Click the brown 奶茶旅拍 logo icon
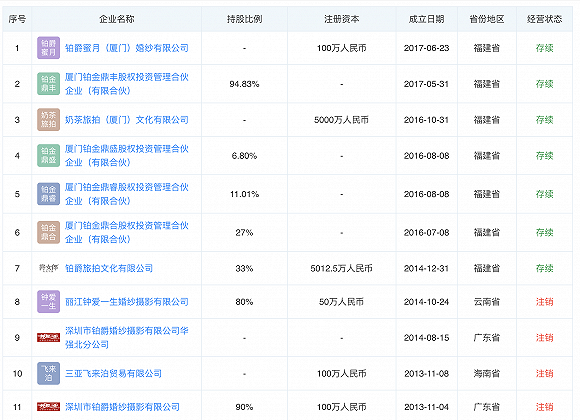Image resolution: width=580 pixels, height=420 pixels. click(x=48, y=120)
